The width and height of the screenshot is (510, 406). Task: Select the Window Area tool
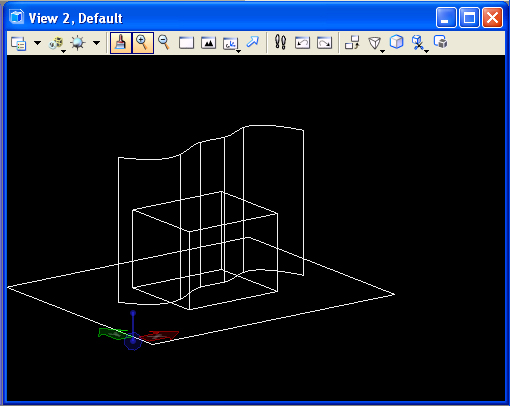tap(186, 43)
